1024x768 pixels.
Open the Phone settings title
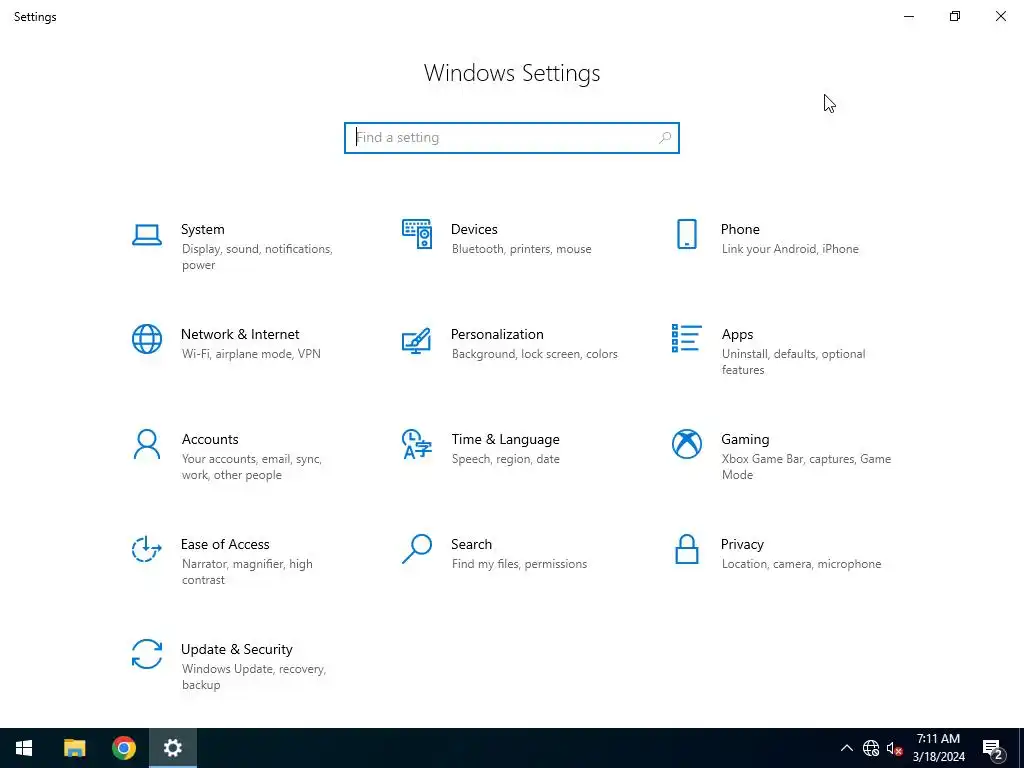[740, 229]
